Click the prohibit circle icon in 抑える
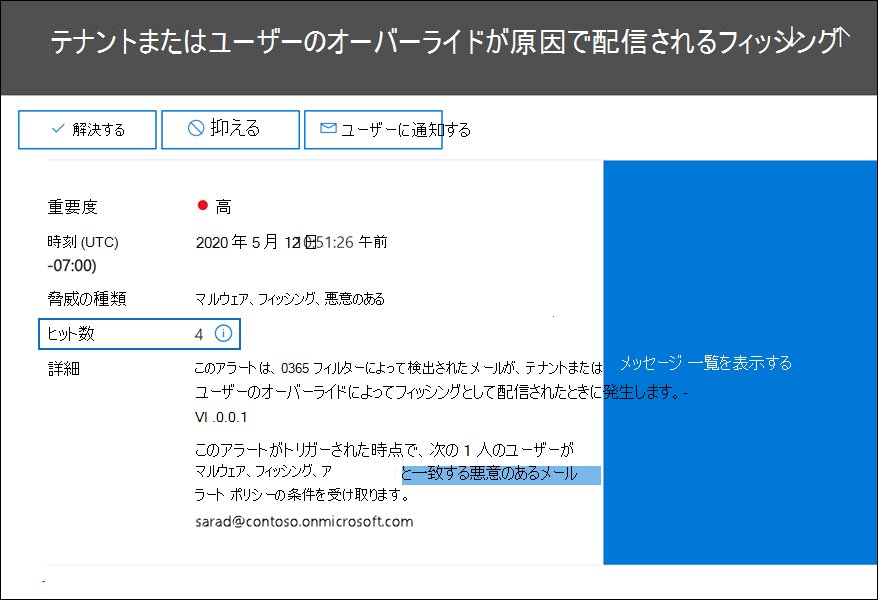 click(x=196, y=128)
